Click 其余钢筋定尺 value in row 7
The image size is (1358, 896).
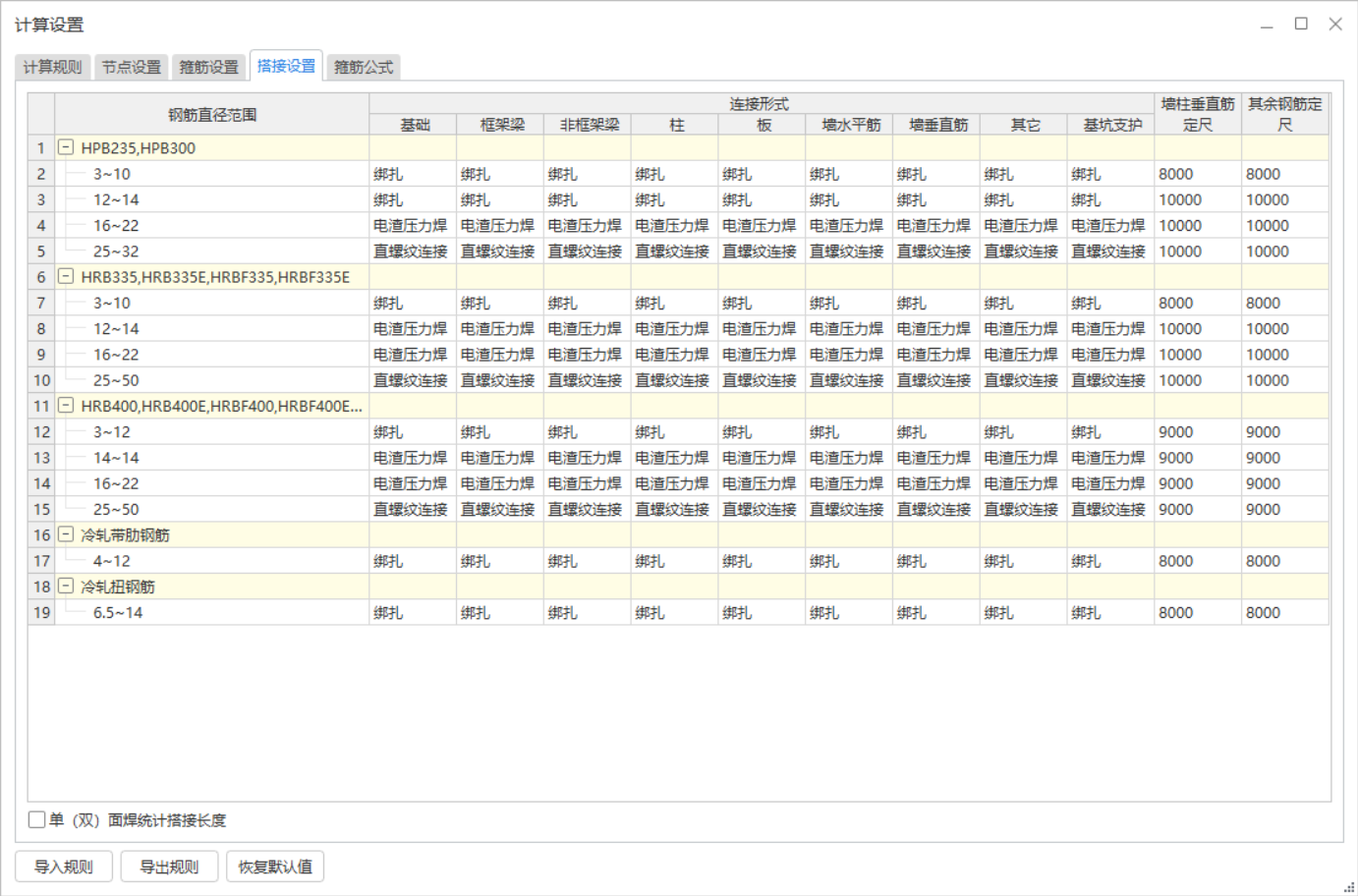click(x=1285, y=303)
